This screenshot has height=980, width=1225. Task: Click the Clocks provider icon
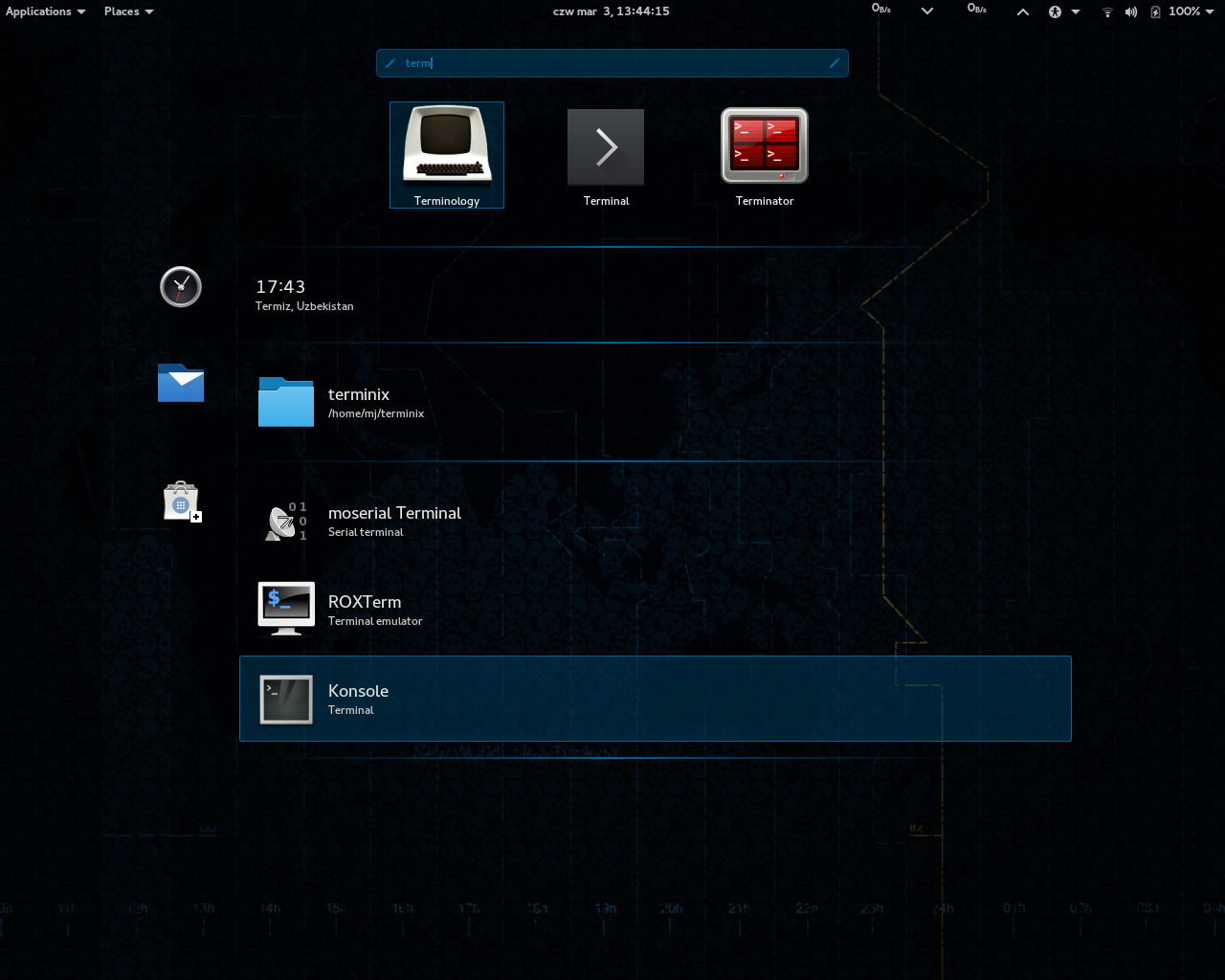click(x=181, y=287)
